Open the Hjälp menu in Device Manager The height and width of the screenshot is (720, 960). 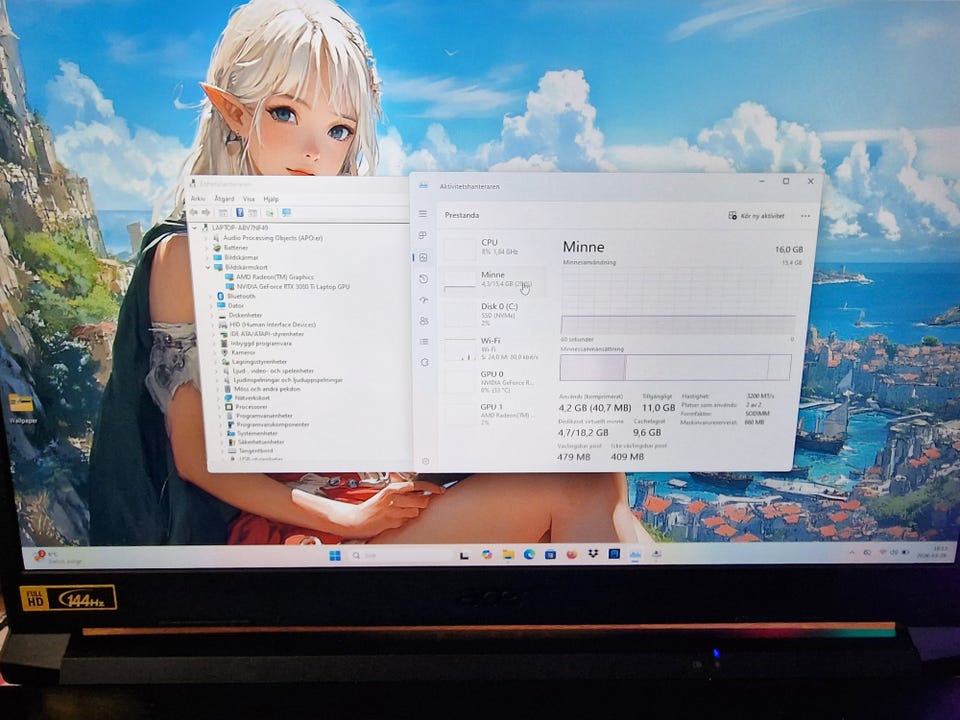tap(271, 198)
